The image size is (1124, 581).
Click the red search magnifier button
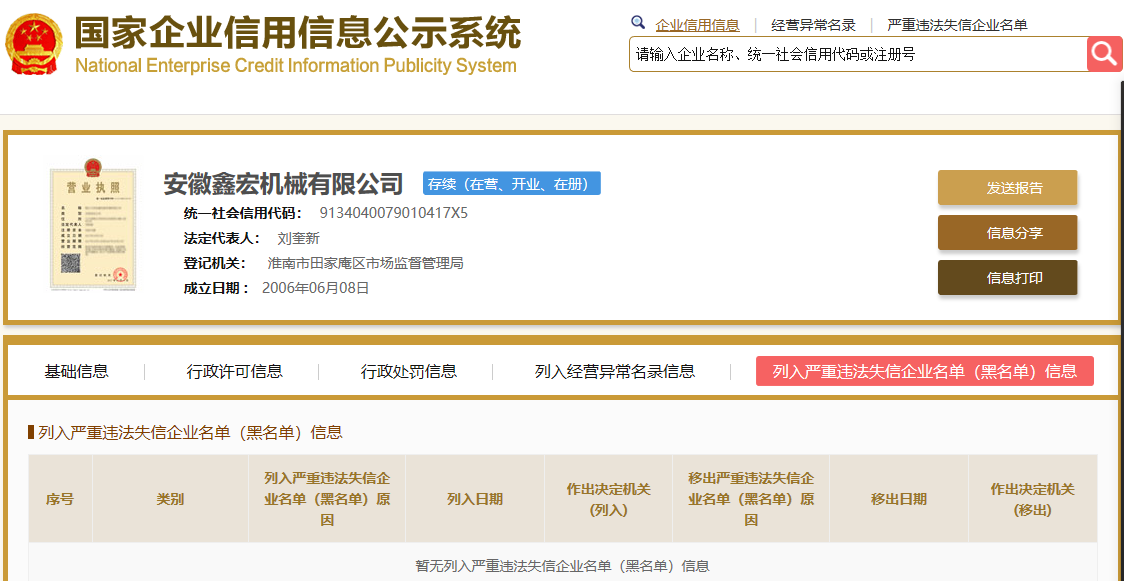(1105, 54)
